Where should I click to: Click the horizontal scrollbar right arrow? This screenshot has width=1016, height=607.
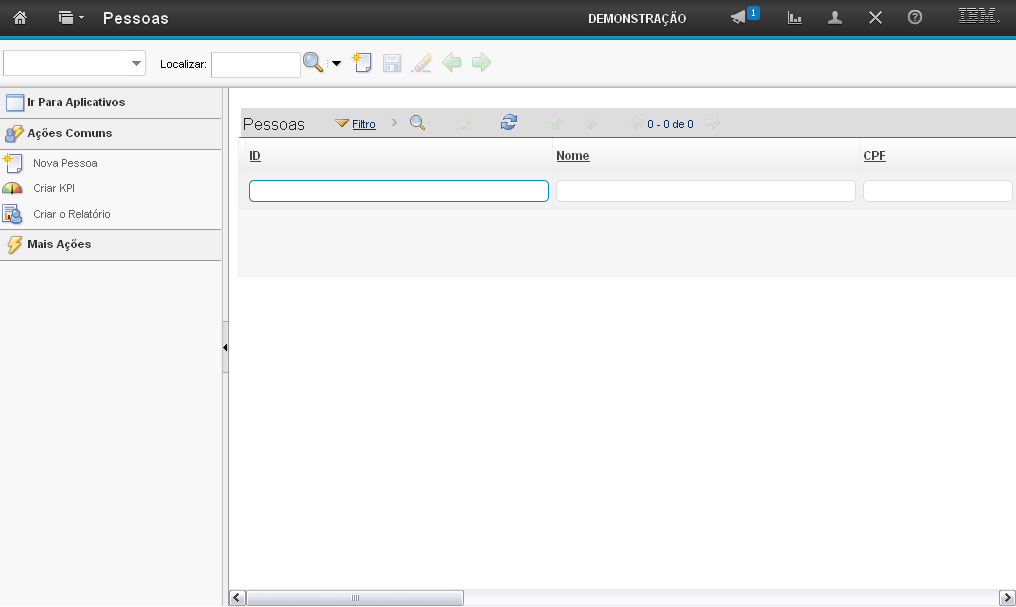pyautogui.click(x=1006, y=598)
